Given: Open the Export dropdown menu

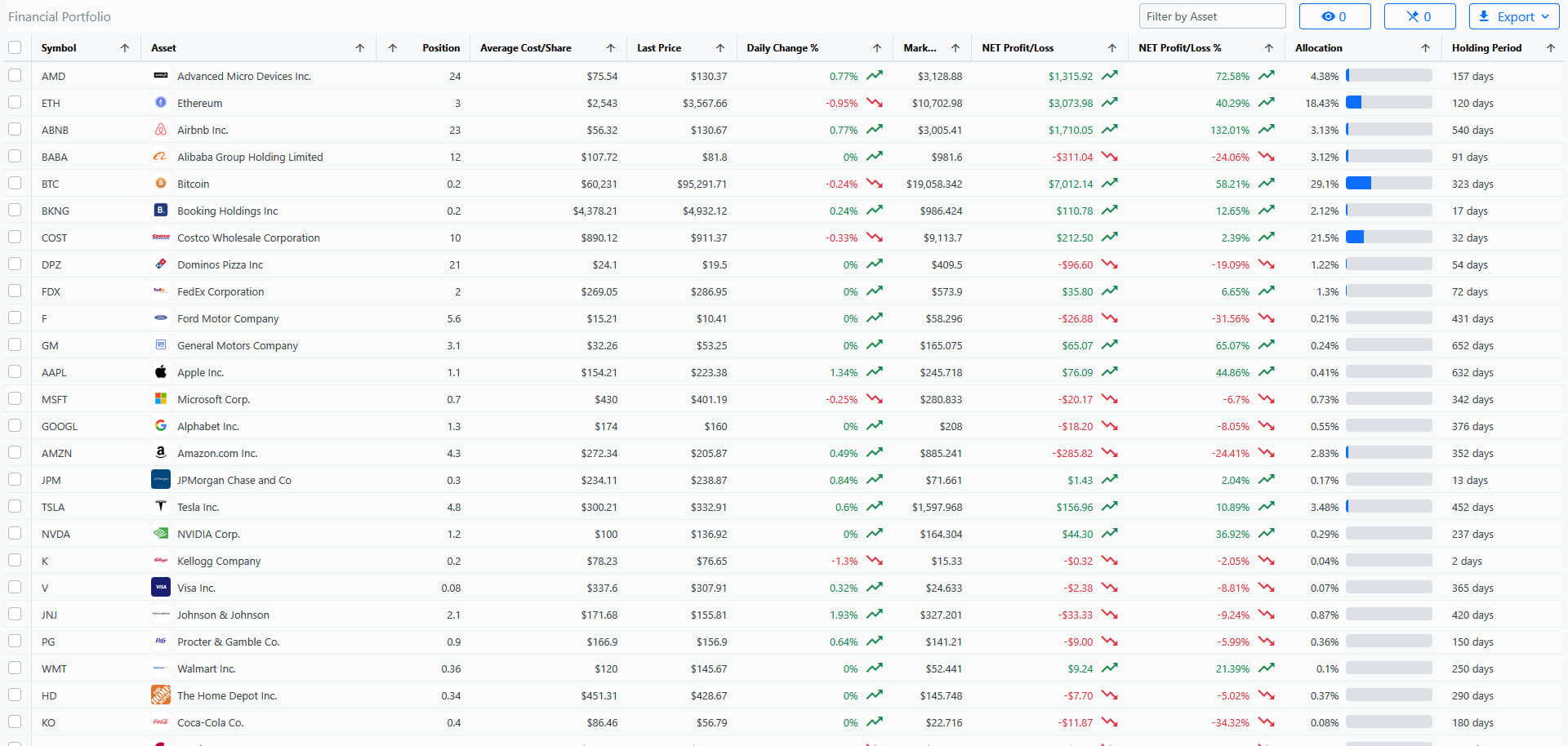Looking at the screenshot, I should (1514, 16).
